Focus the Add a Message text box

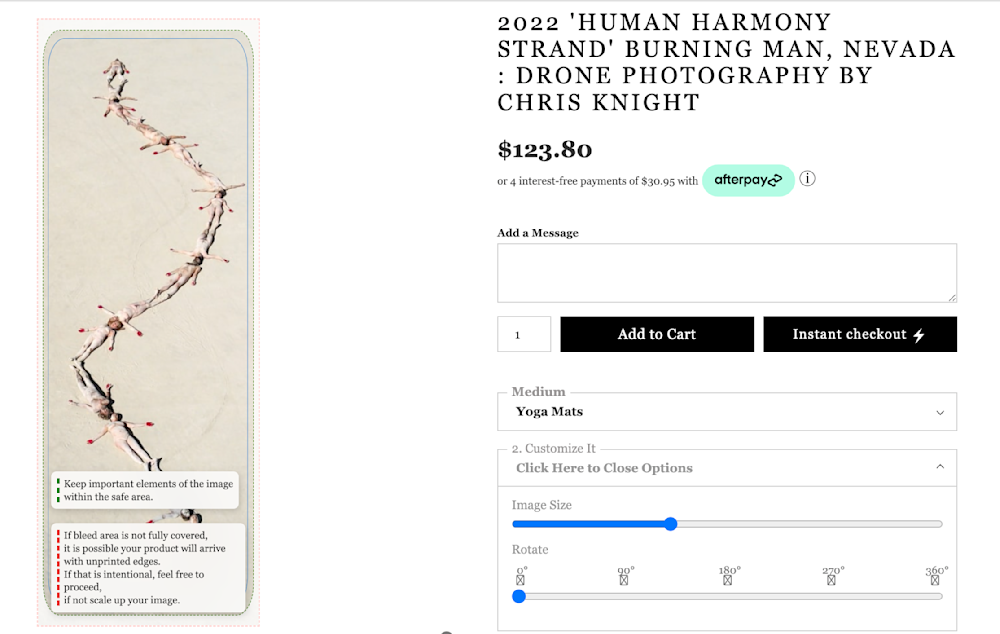(x=727, y=272)
